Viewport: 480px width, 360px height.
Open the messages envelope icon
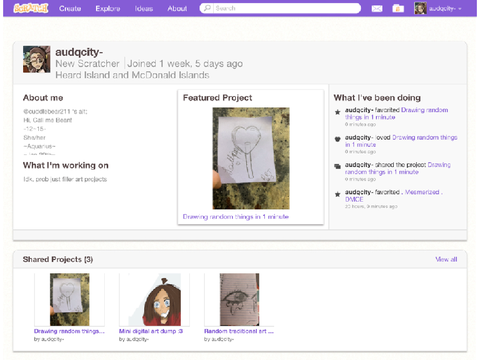377,8
